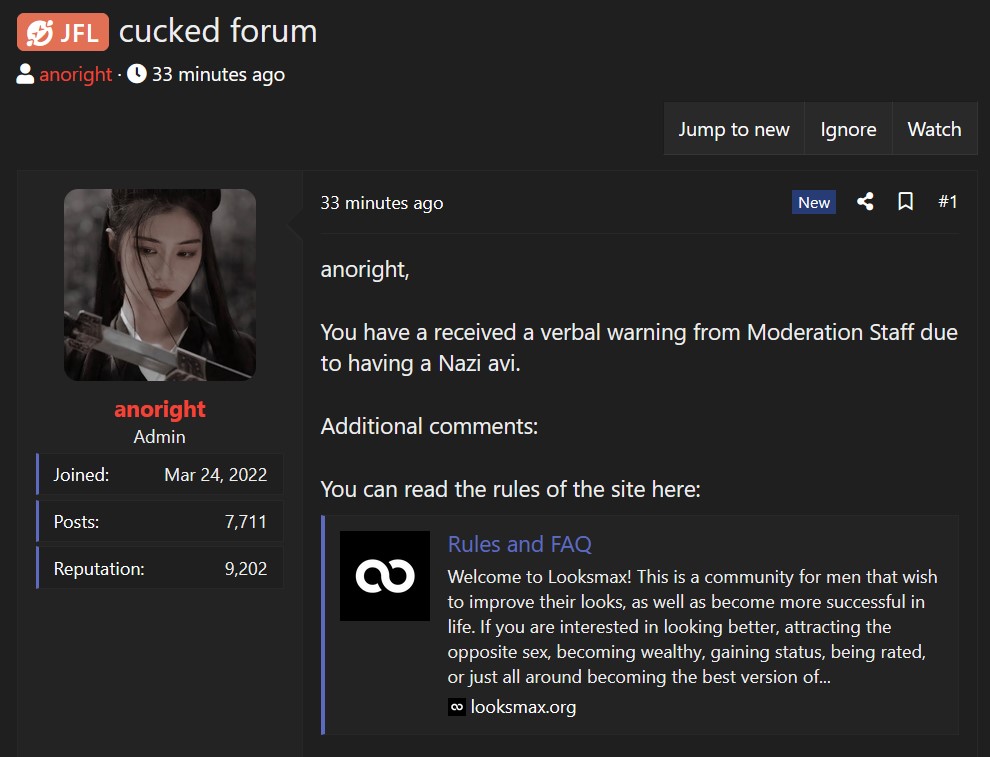Click the small looksmax.org favicon
The width and height of the screenshot is (990, 757).
pos(456,707)
